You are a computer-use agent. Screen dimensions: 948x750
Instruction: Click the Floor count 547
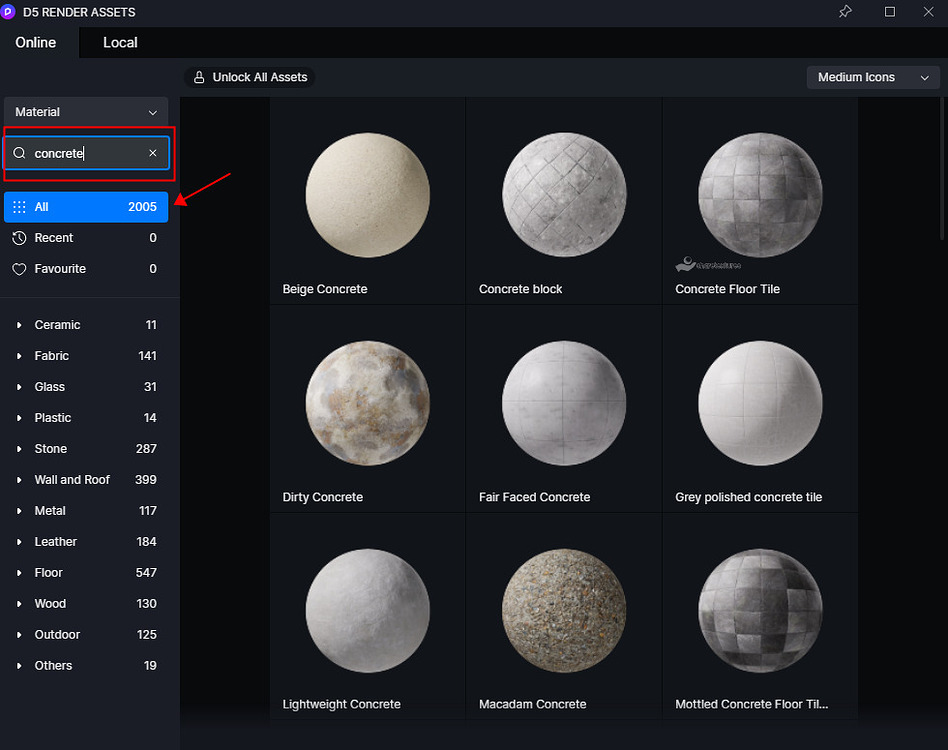[x=146, y=573]
